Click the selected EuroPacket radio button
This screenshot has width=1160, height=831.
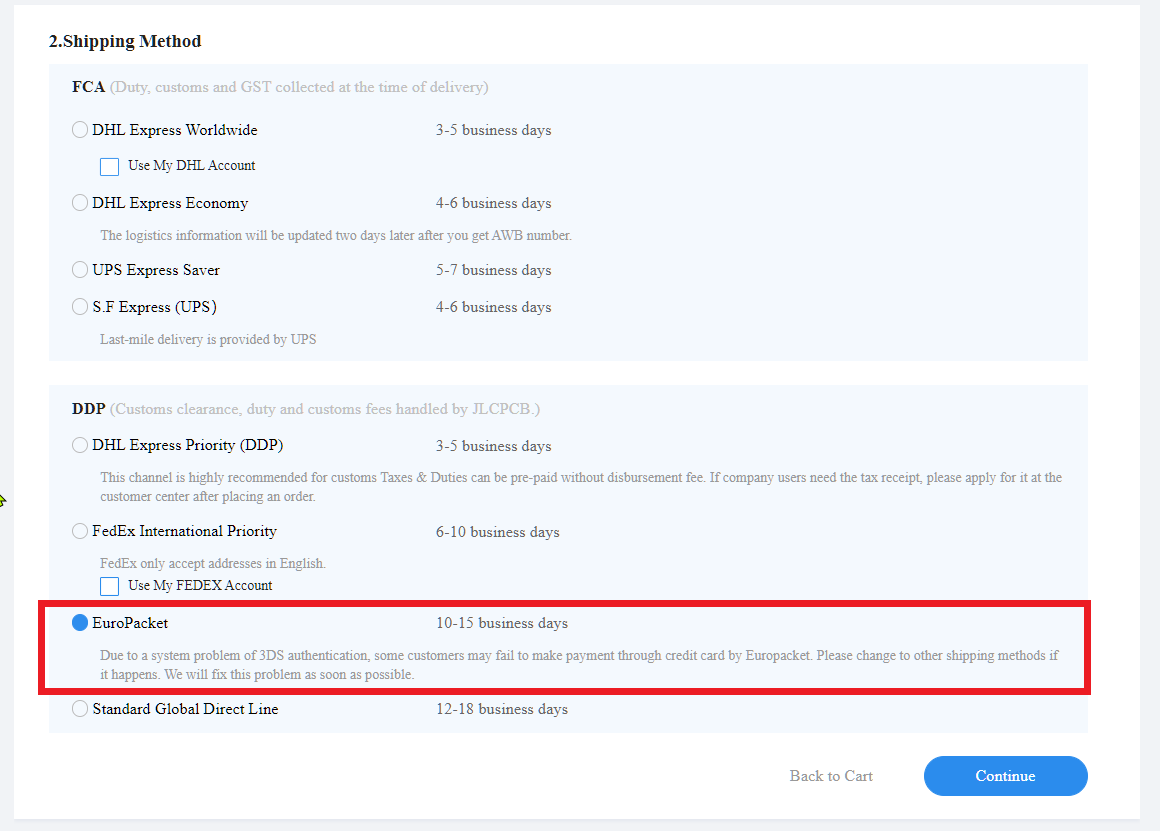80,623
